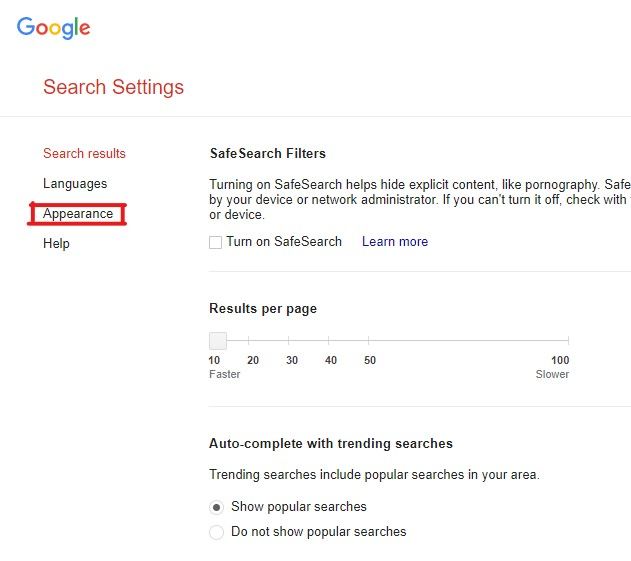
Task: Click the results-per-page slider handle
Action: tap(218, 341)
